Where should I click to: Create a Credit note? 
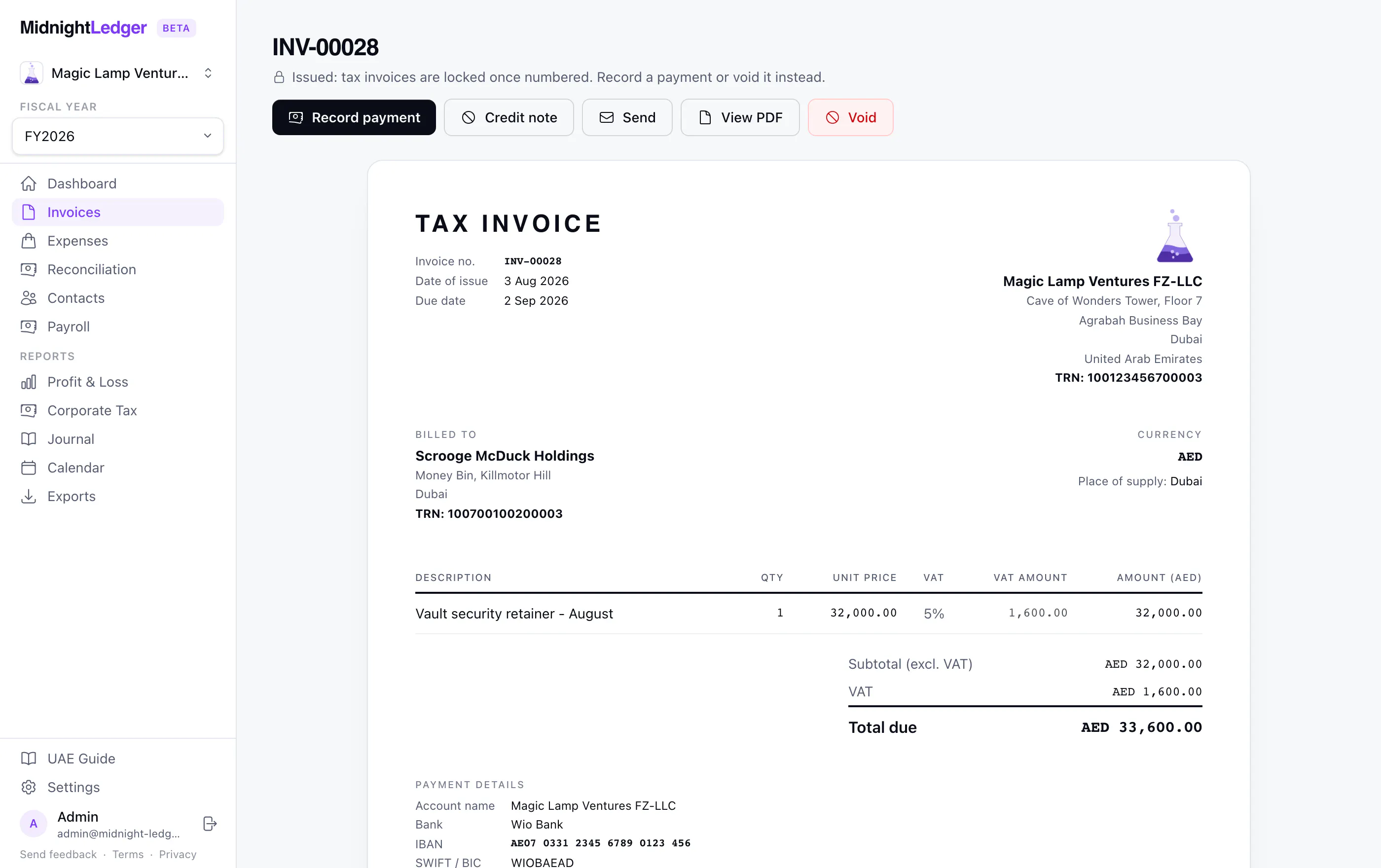[x=509, y=117]
